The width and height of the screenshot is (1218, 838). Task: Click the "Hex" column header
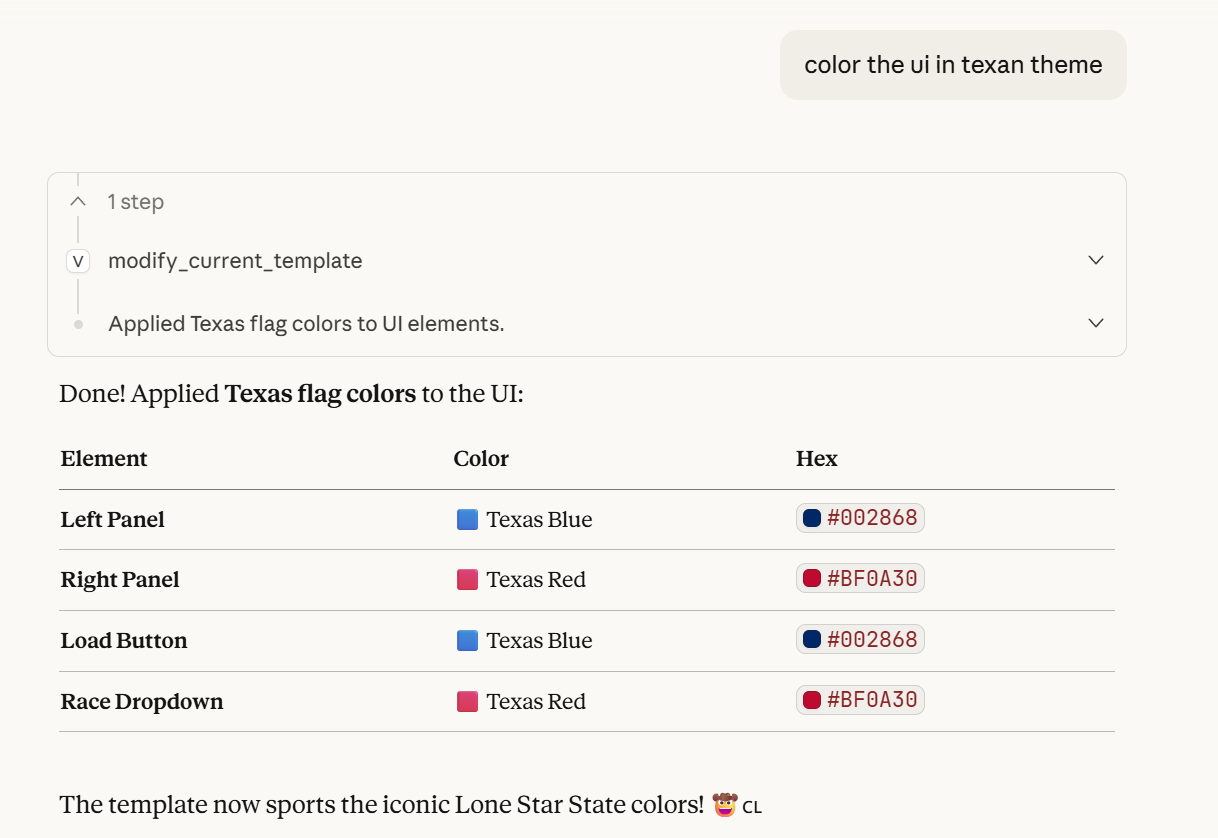click(x=817, y=459)
